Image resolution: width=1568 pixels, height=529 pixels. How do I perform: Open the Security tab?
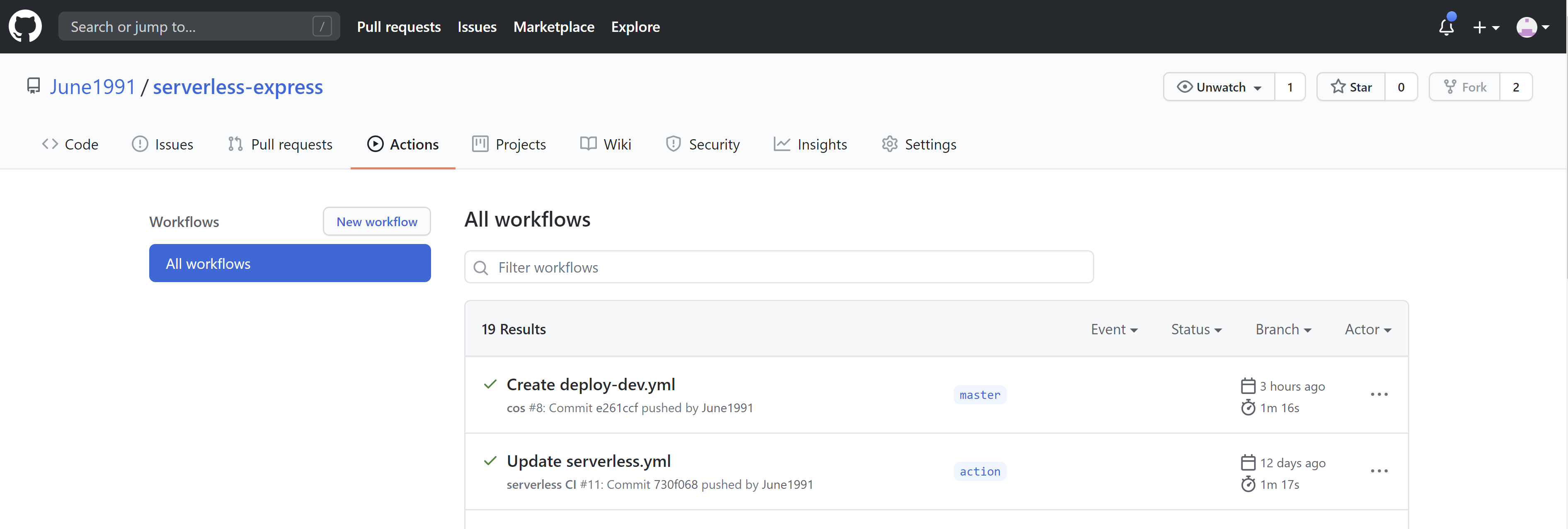[x=703, y=144]
